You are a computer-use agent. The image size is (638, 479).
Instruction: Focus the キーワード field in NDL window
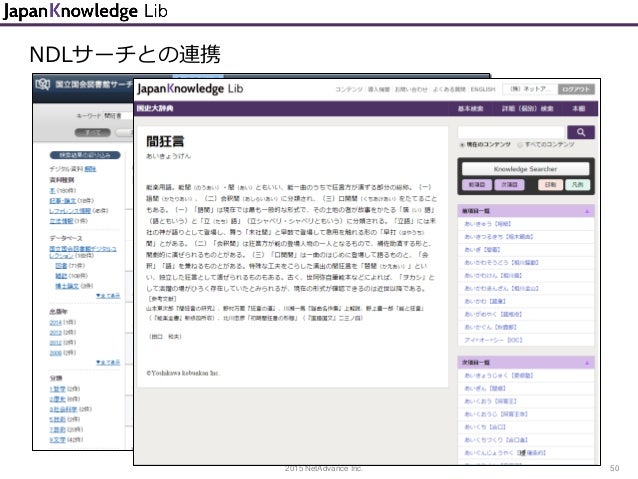coord(118,116)
